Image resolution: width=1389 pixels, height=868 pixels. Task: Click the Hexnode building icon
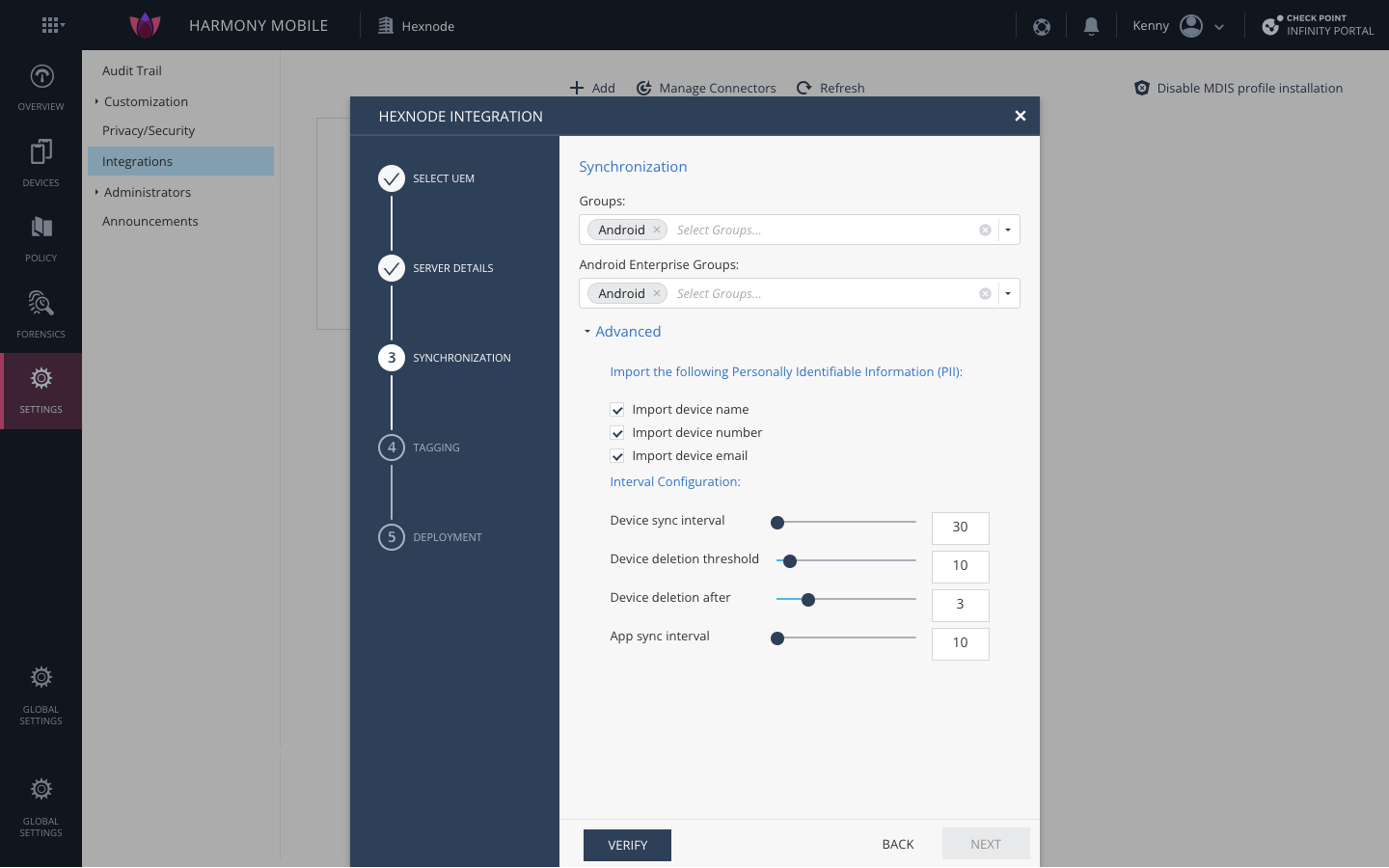386,26
